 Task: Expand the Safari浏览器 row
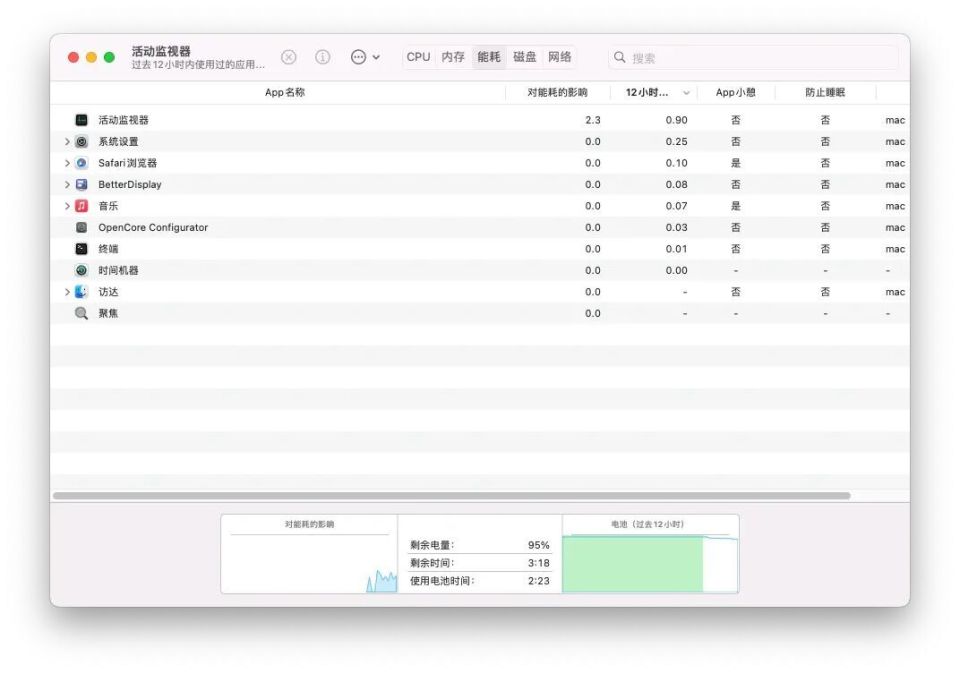click(x=67, y=163)
